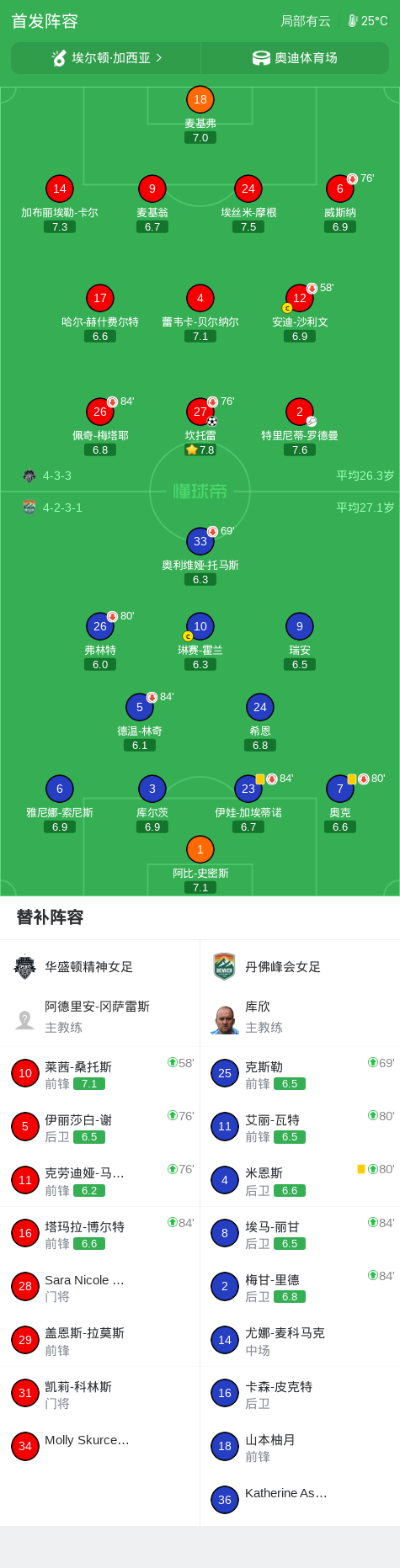Tap goalkeeper number 18 麦基弗 jersey icon
This screenshot has height=1568, width=400.
[200, 99]
